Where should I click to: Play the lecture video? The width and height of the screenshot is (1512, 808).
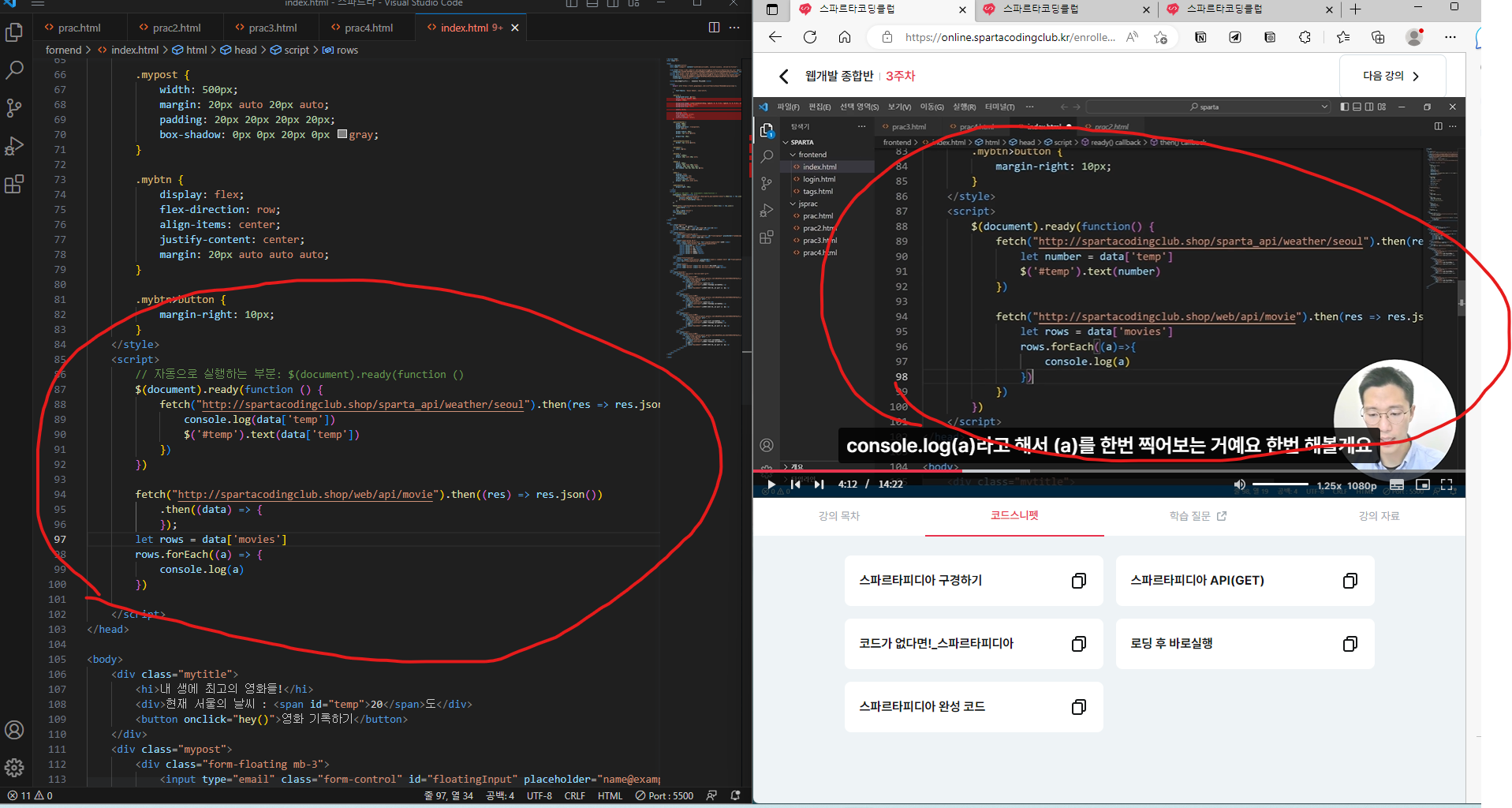pyautogui.click(x=771, y=484)
